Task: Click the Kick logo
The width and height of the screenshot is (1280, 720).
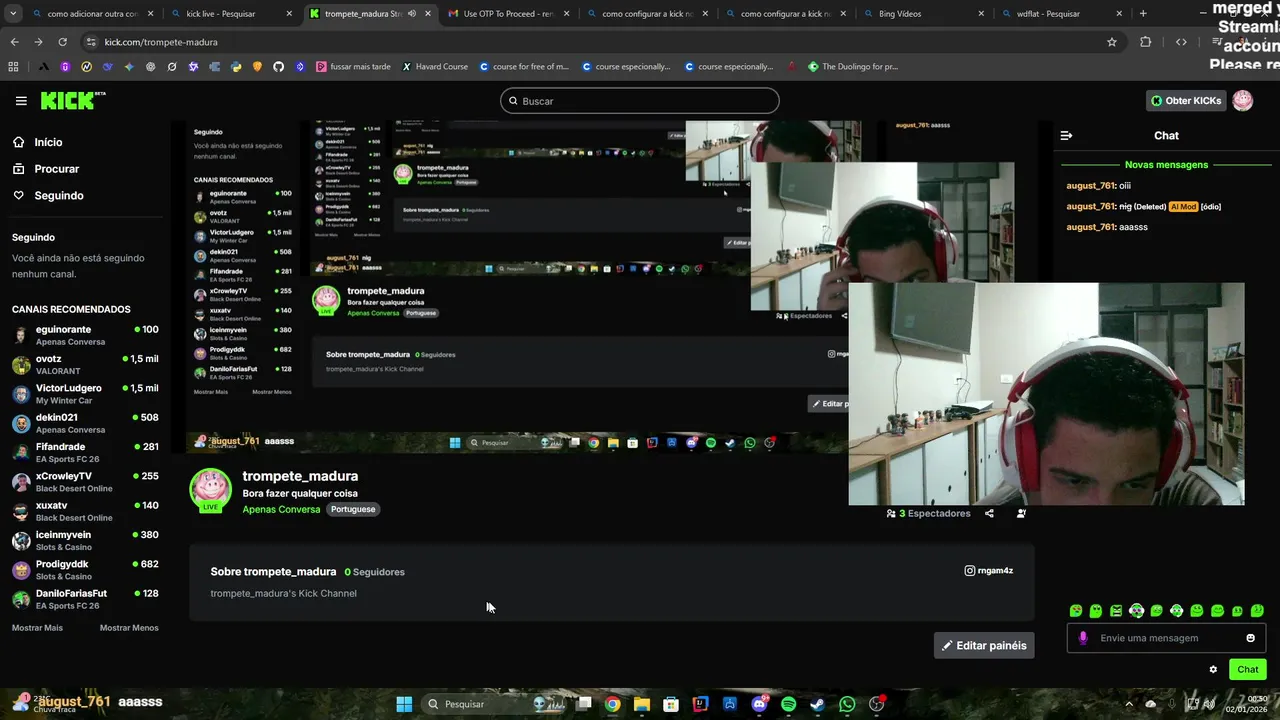Action: pos(73,100)
